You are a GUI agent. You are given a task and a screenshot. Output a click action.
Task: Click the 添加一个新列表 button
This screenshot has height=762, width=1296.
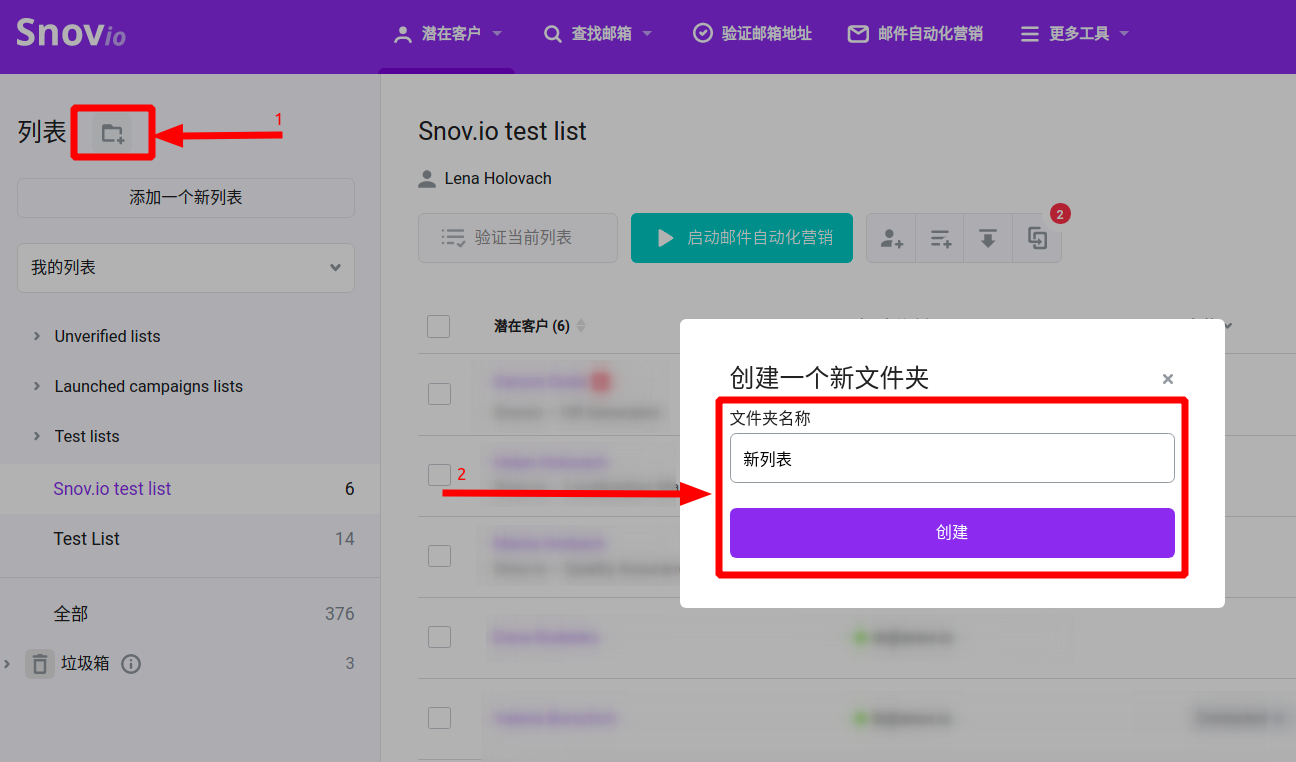[x=186, y=198]
